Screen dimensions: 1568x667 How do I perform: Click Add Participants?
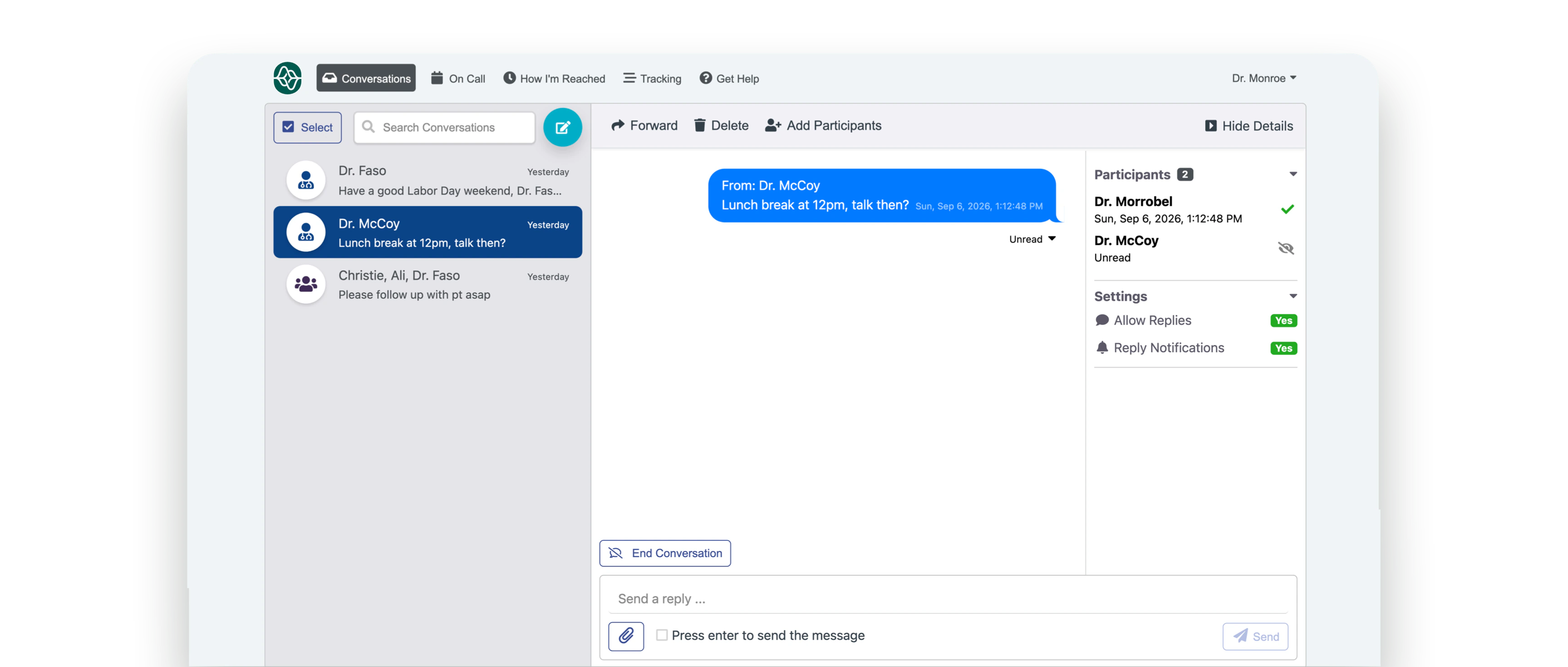click(x=823, y=125)
